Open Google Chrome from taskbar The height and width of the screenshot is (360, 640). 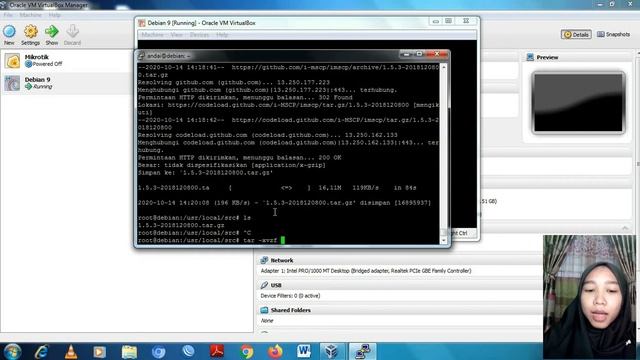click(246, 352)
